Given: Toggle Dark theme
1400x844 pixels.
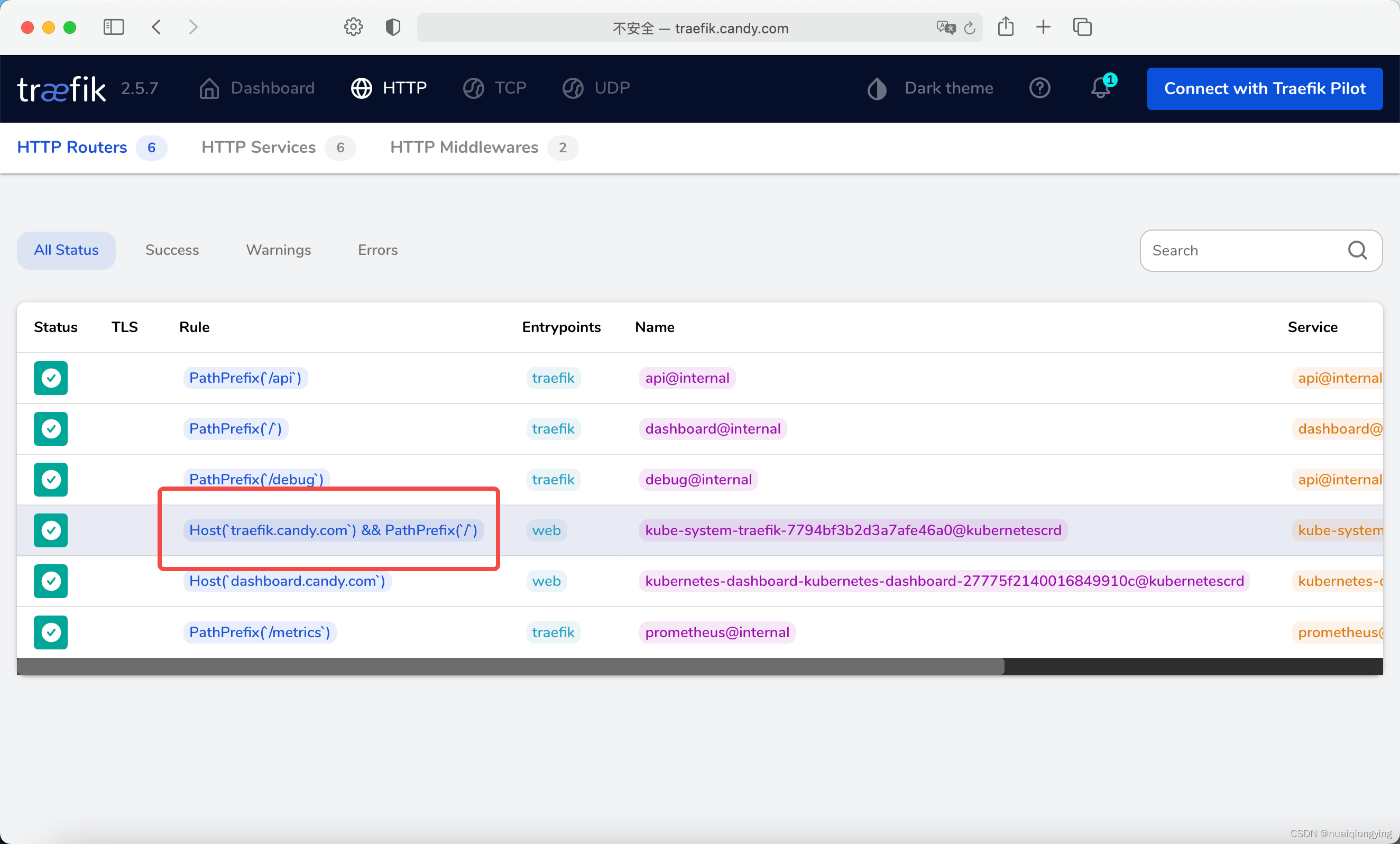Looking at the screenshot, I should tap(930, 88).
